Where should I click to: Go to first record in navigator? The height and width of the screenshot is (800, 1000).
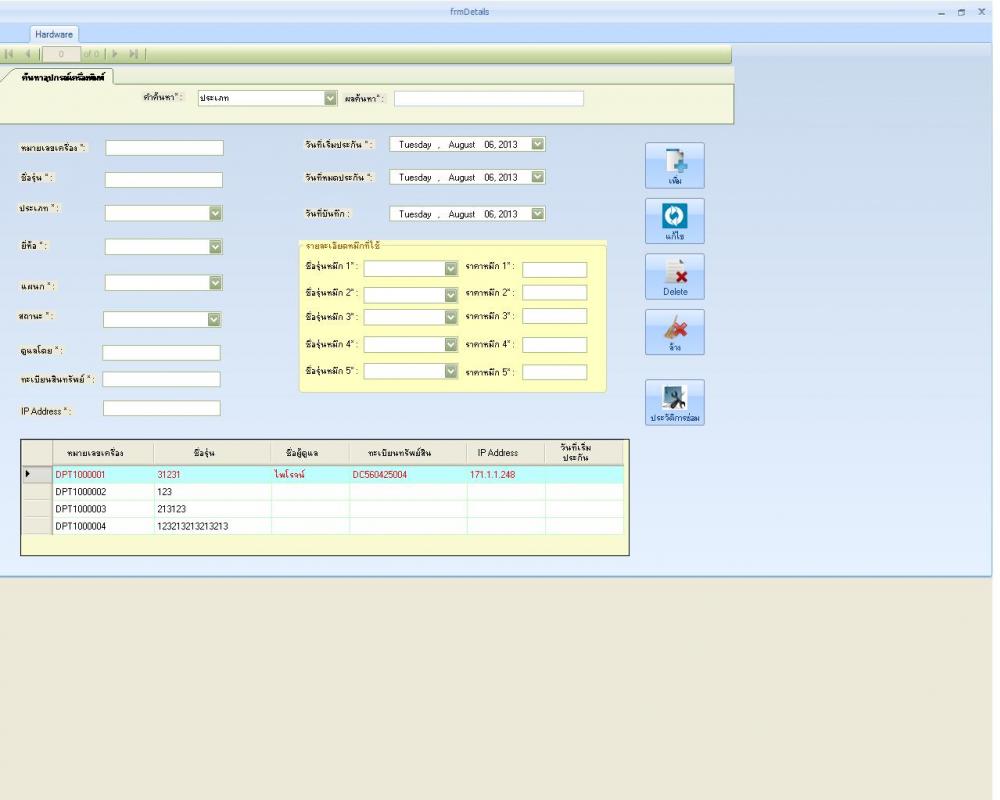tap(9, 54)
